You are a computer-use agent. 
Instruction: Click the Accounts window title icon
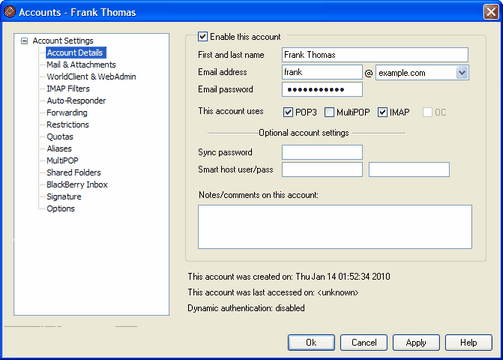tap(10, 12)
